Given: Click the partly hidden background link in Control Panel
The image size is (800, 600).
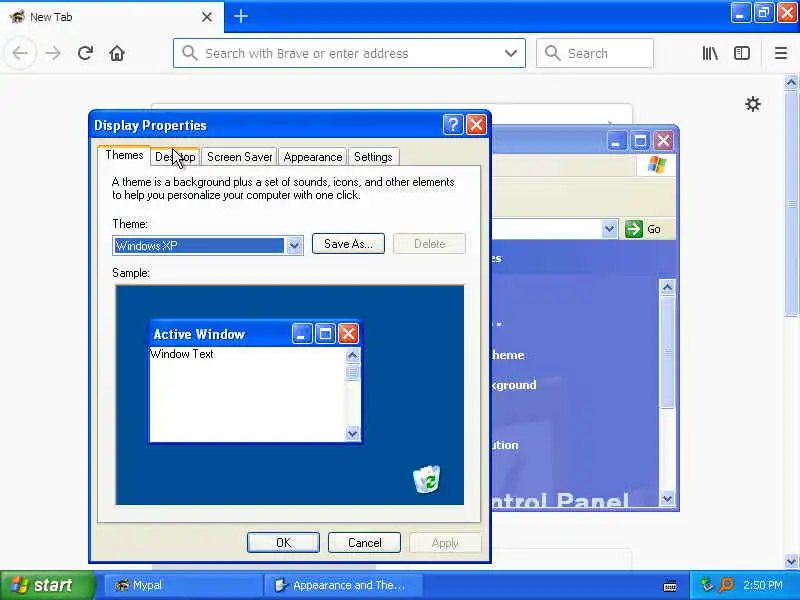Looking at the screenshot, I should pyautogui.click(x=513, y=385).
